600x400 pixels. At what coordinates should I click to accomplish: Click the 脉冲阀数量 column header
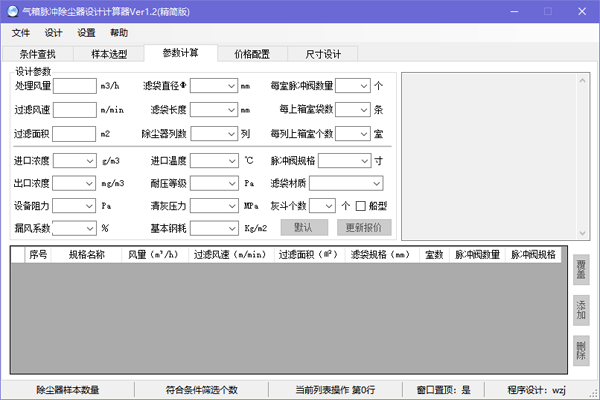pos(477,255)
